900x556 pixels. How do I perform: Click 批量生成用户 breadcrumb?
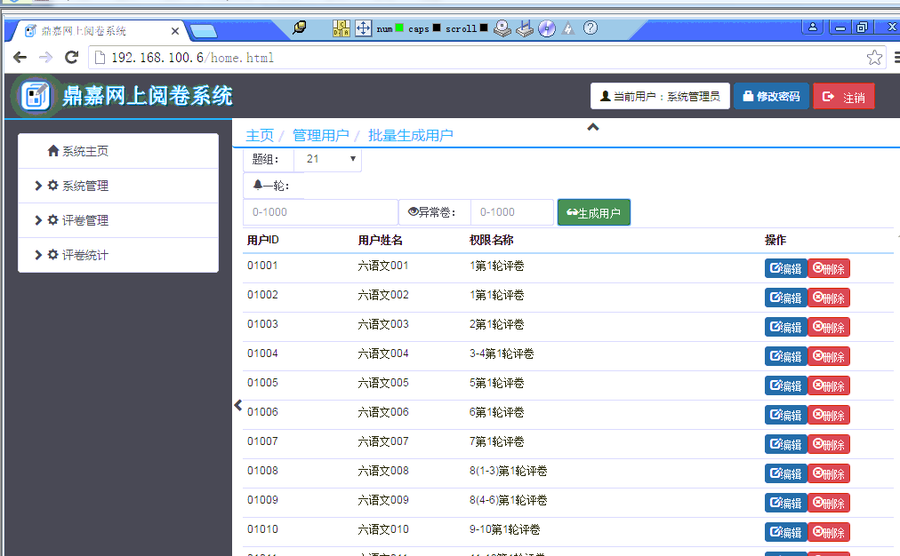(x=410, y=135)
